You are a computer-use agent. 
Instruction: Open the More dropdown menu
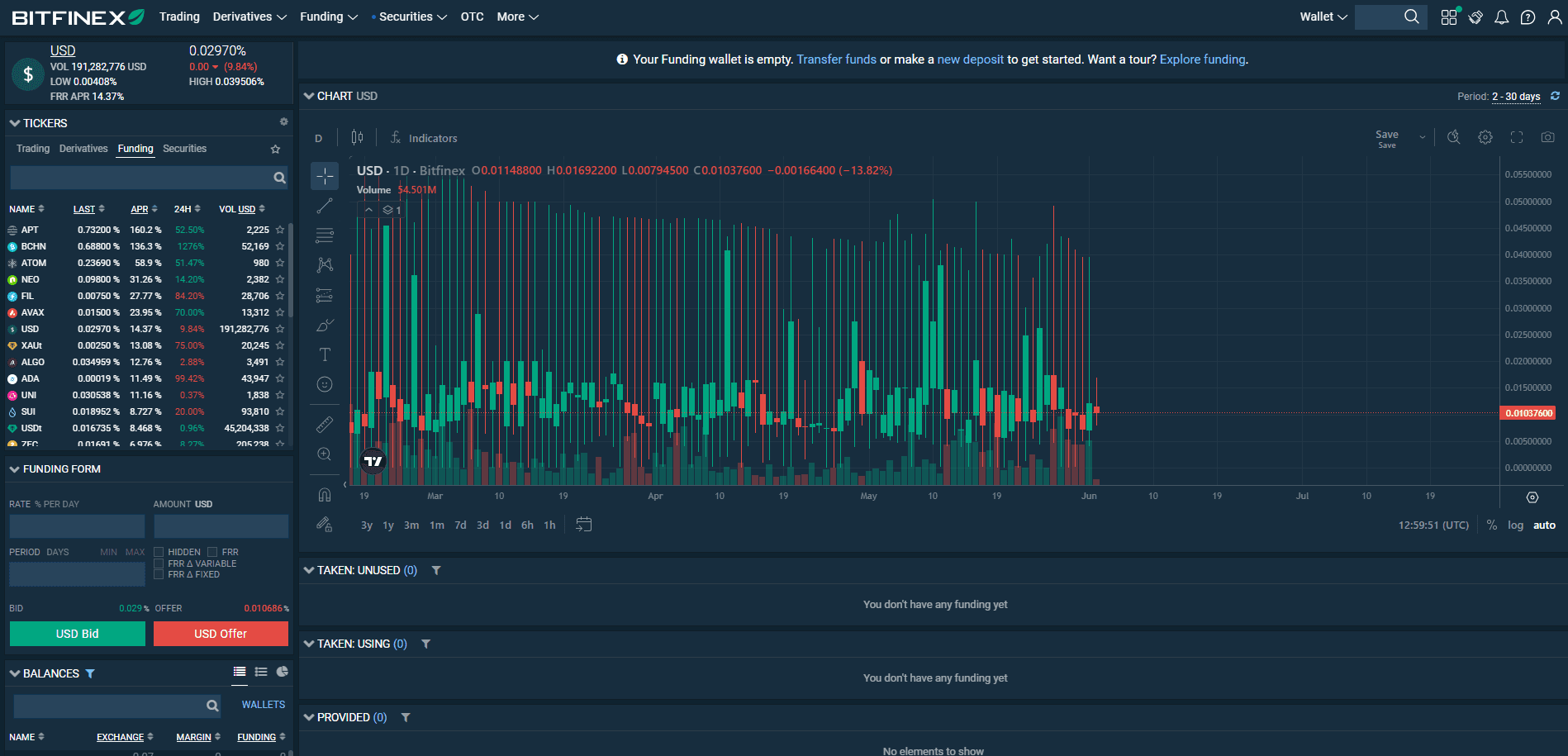[x=518, y=17]
